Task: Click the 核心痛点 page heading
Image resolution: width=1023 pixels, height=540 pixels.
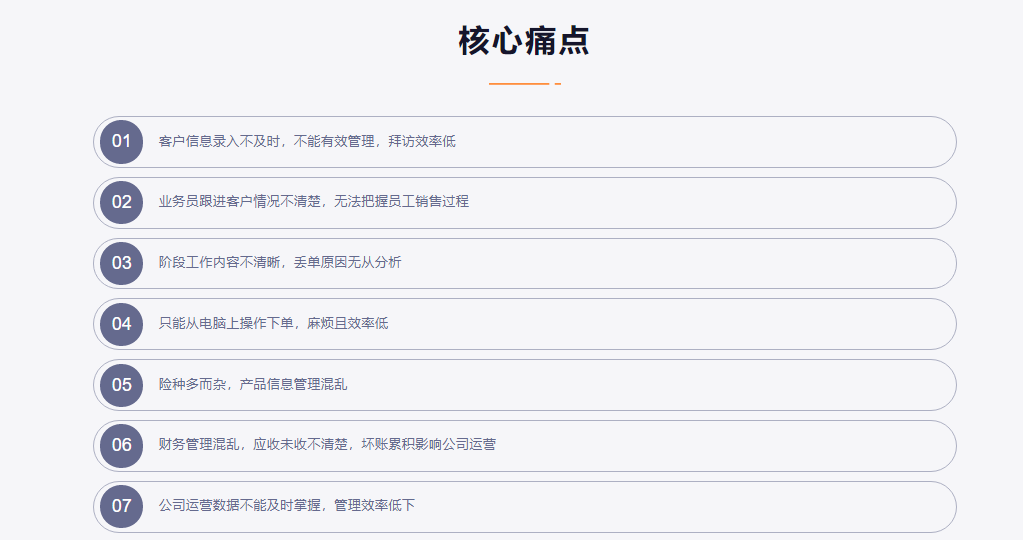Action: [x=524, y=41]
